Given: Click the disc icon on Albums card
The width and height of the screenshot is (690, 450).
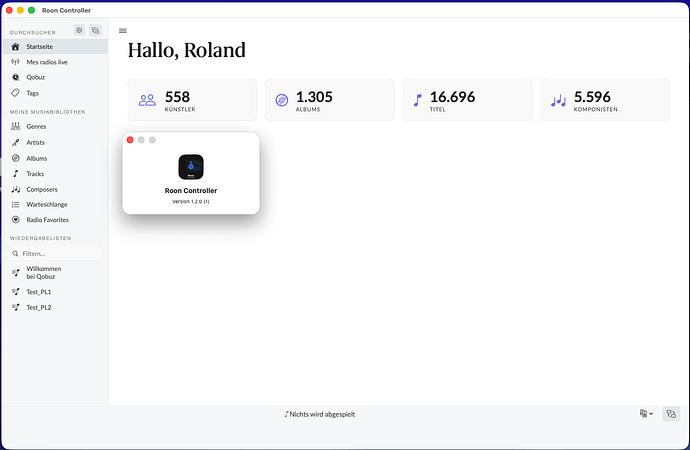Looking at the screenshot, I should [282, 100].
